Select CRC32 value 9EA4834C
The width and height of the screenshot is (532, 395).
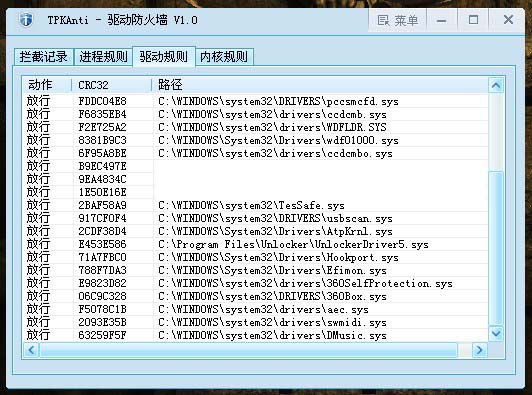pyautogui.click(x=102, y=179)
